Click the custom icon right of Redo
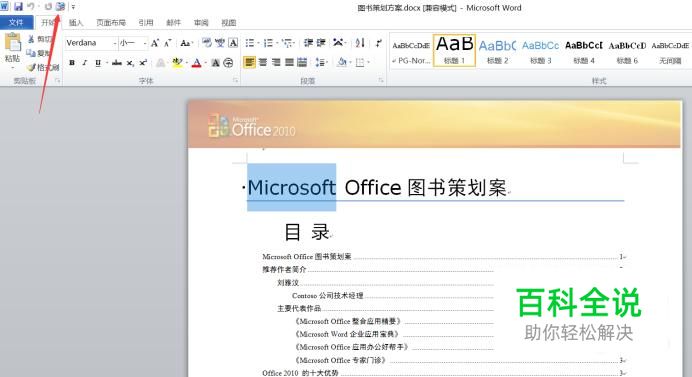 60,7
